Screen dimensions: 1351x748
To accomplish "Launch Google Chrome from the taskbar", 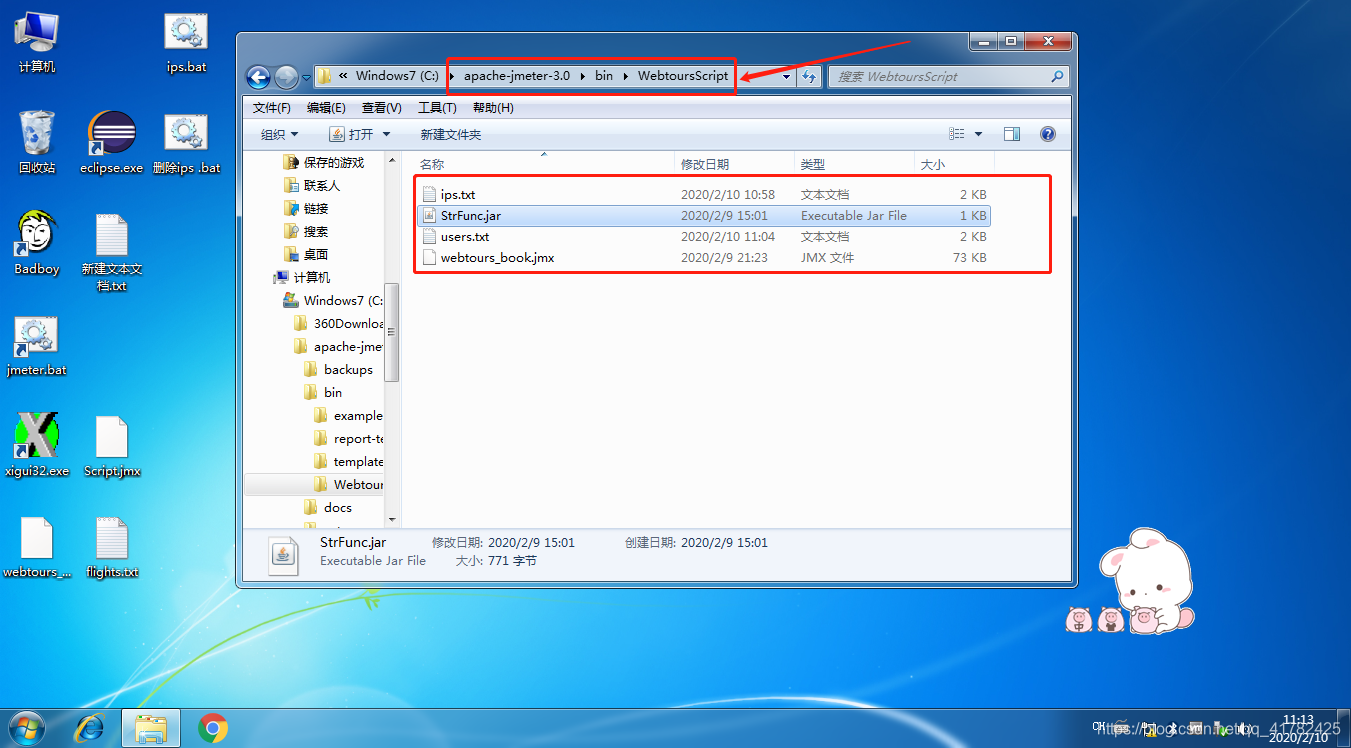I will (x=213, y=728).
